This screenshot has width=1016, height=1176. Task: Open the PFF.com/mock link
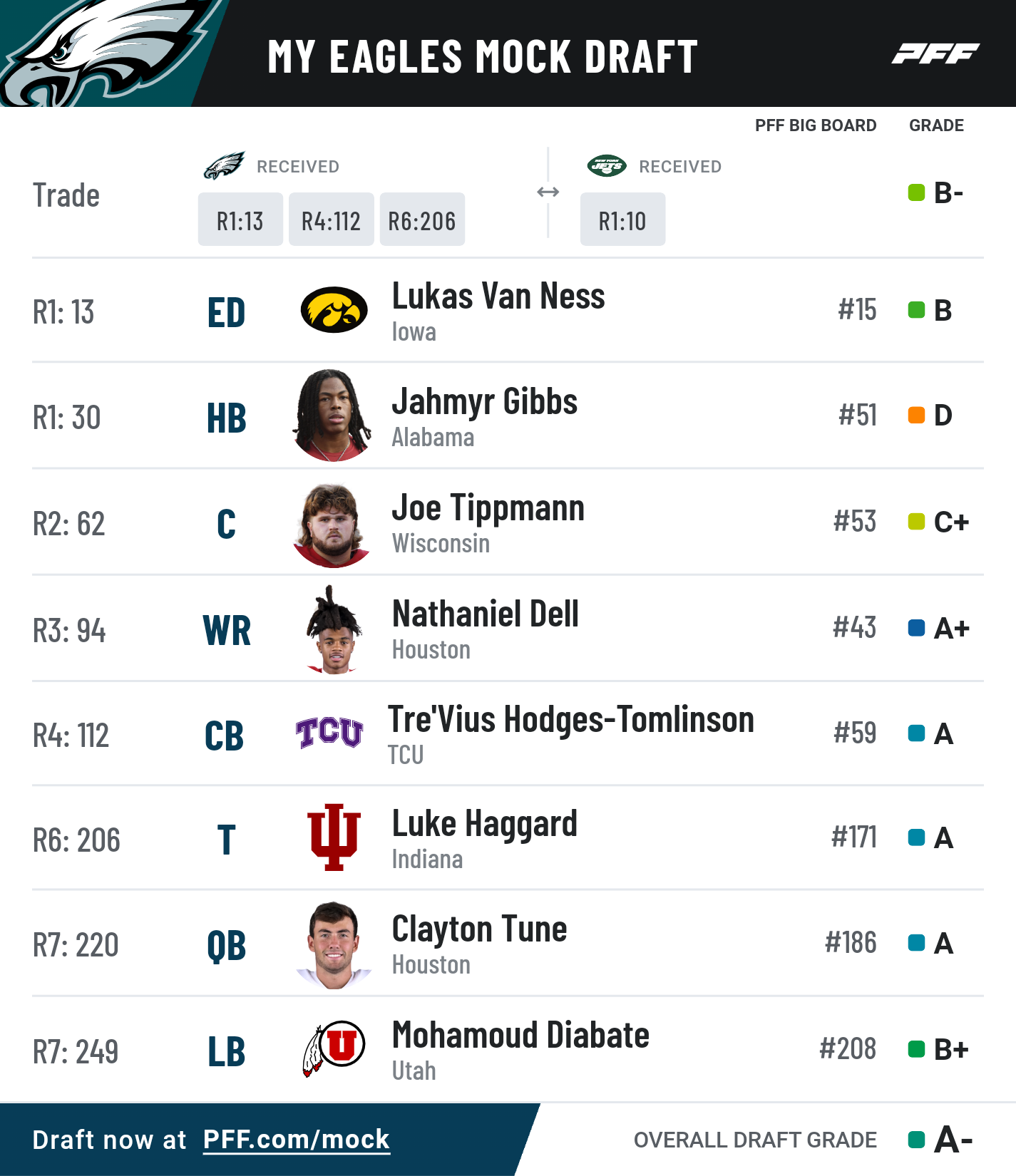[x=296, y=1139]
